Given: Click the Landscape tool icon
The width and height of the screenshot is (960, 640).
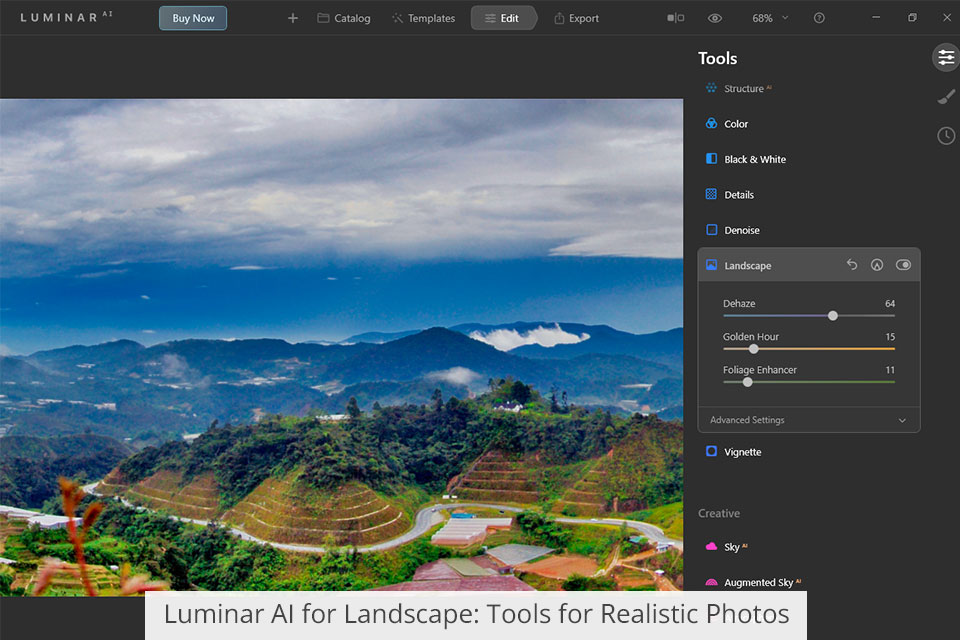Looking at the screenshot, I should click(711, 265).
